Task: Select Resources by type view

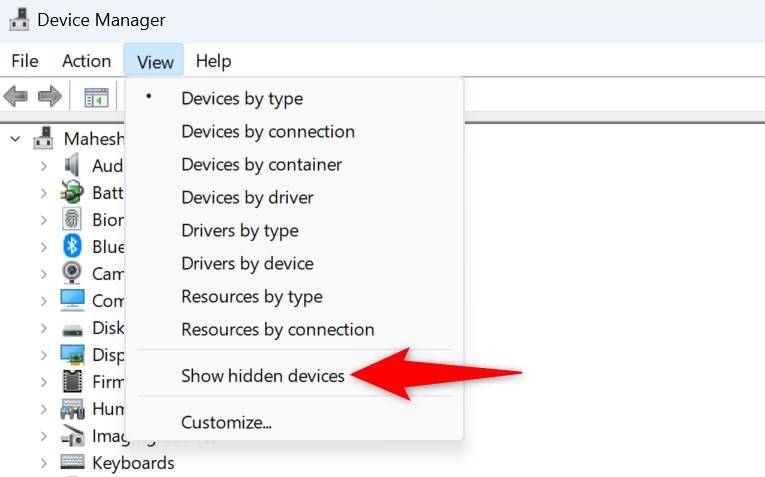Action: pos(251,296)
